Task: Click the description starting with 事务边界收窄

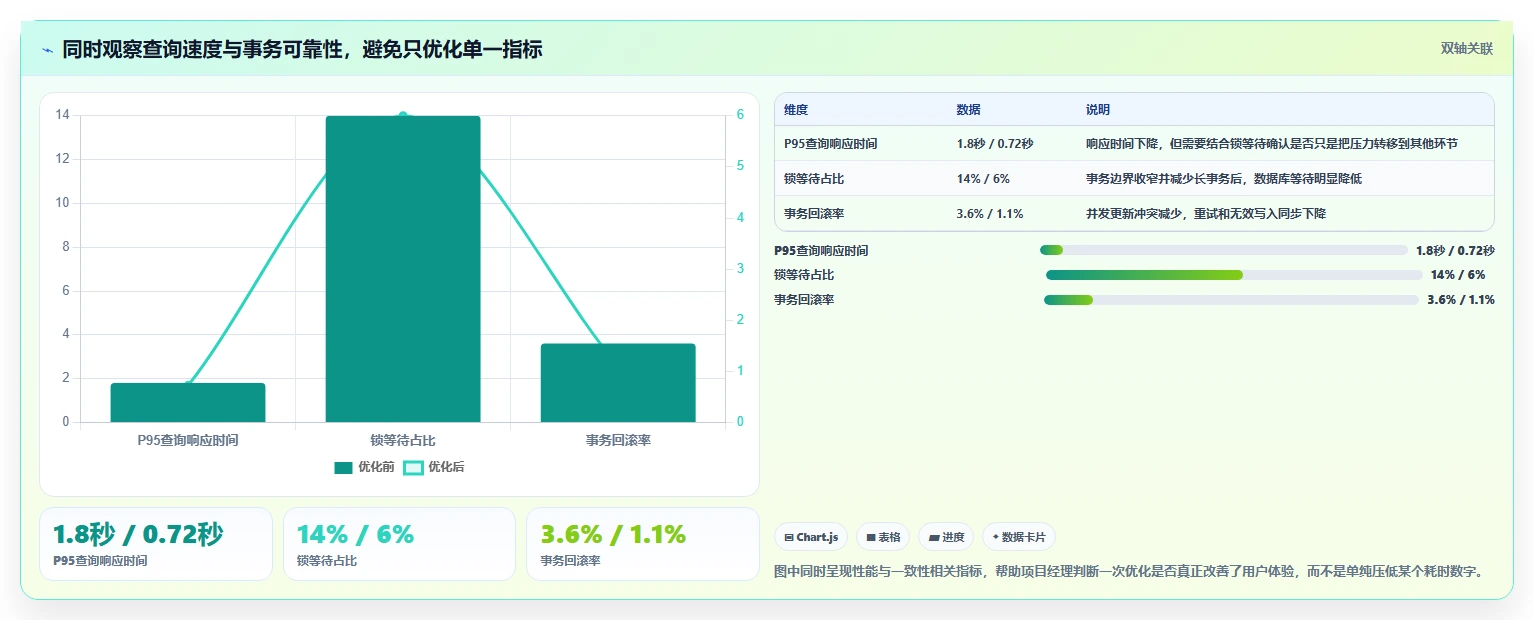Action: pos(1224,179)
